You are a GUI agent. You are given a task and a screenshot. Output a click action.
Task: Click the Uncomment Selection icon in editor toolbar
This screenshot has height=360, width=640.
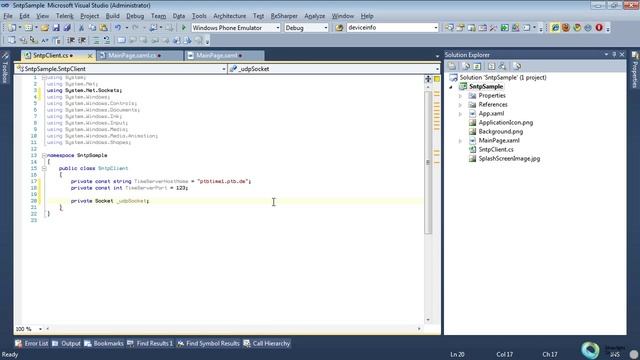pyautogui.click(x=107, y=40)
